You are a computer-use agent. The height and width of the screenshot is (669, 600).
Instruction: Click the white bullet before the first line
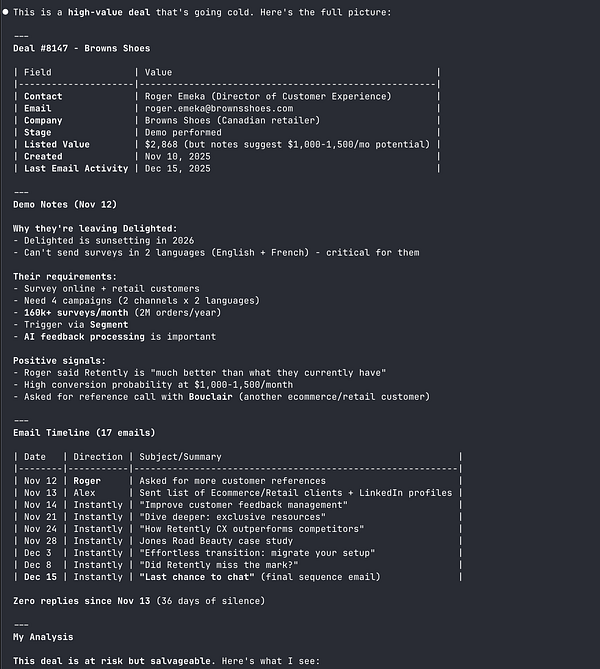click(x=6, y=12)
